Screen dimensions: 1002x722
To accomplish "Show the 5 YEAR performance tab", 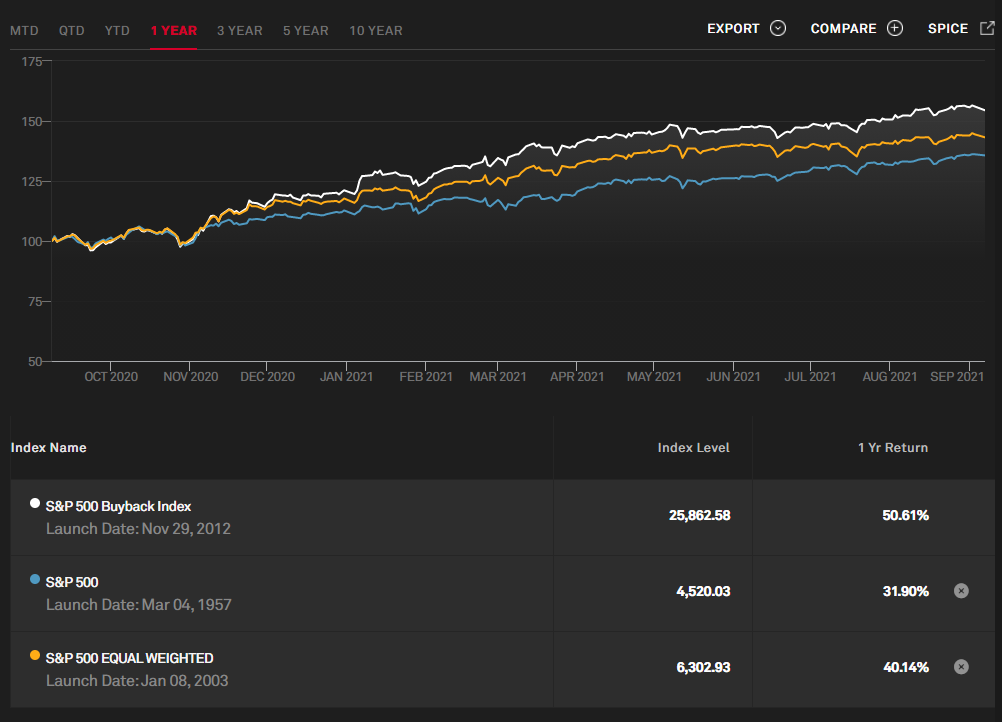I will point(305,31).
